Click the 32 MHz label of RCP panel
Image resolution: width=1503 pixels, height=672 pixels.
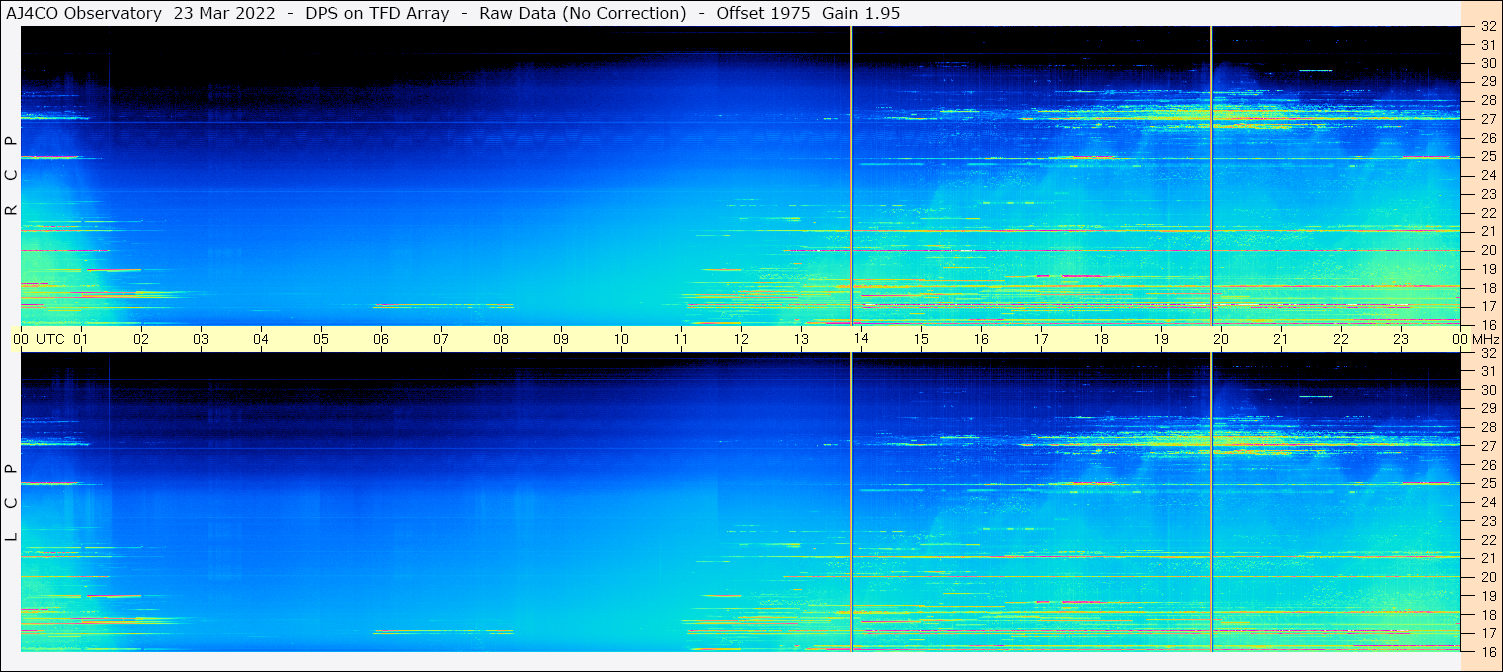pyautogui.click(x=1487, y=26)
